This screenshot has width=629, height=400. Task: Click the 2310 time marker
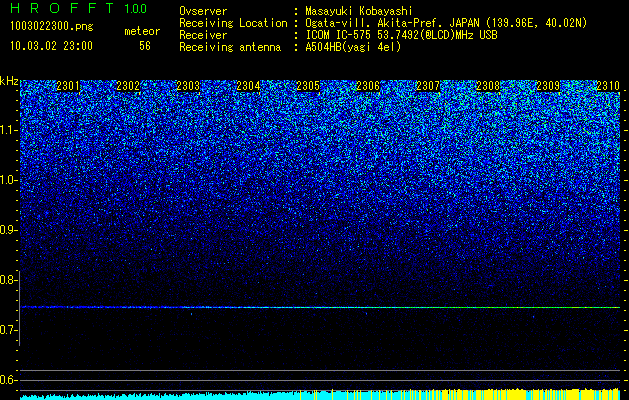coord(608,86)
